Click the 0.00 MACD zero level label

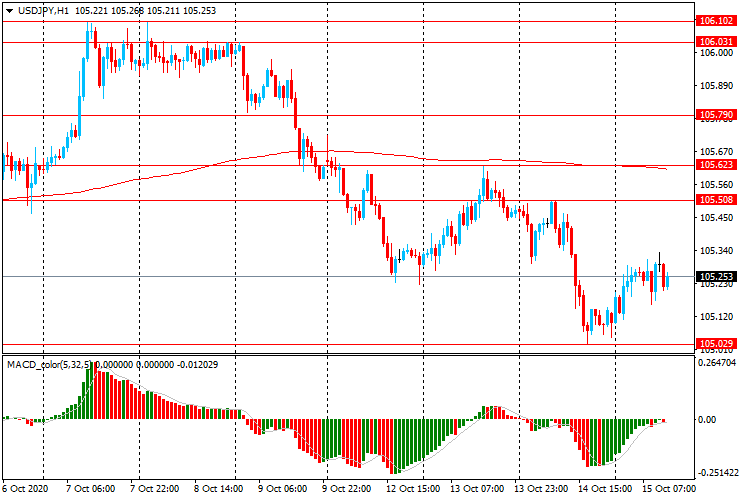[706, 420]
